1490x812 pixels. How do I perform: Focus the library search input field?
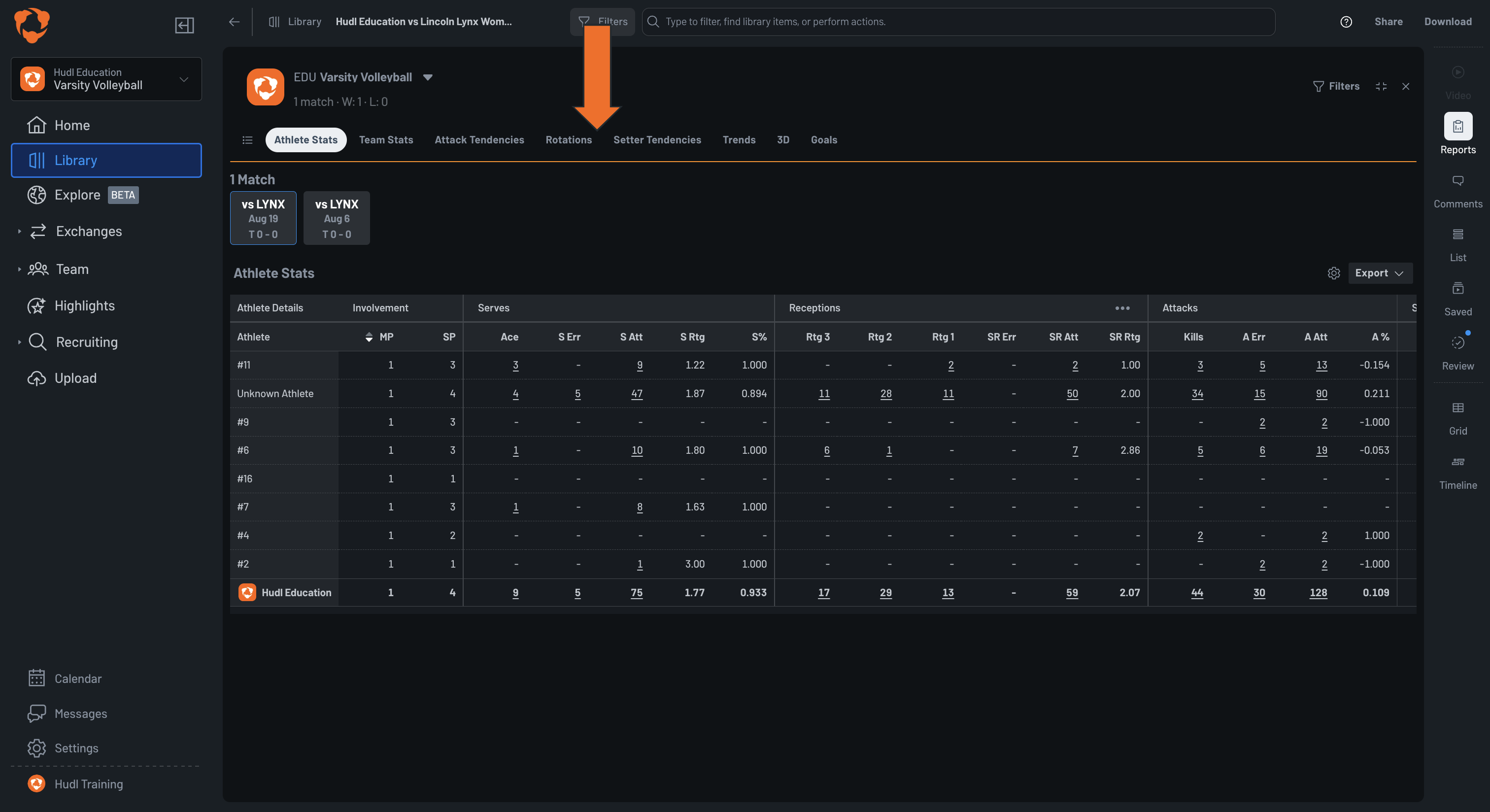958,22
